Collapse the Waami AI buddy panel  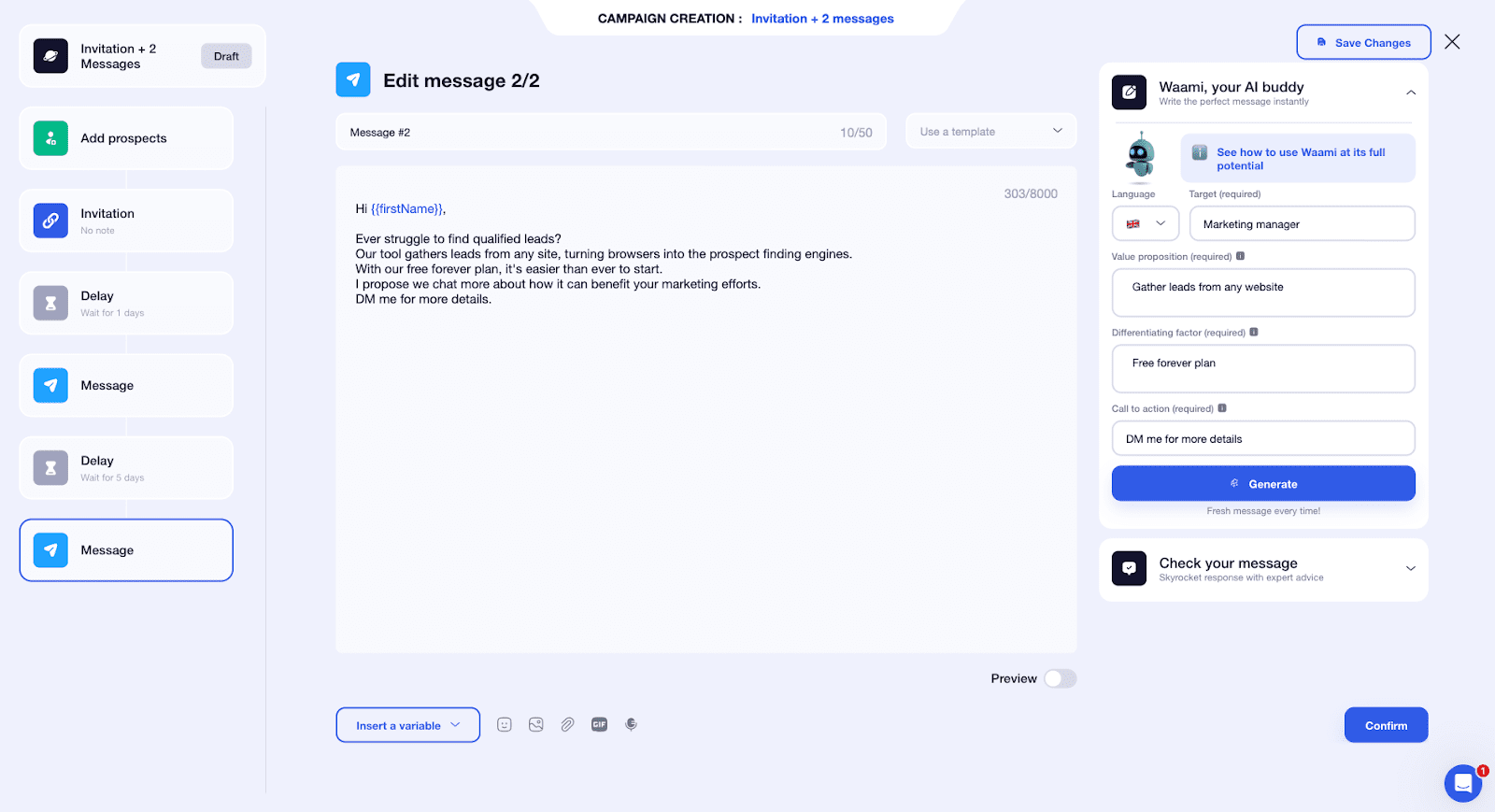point(1410,93)
